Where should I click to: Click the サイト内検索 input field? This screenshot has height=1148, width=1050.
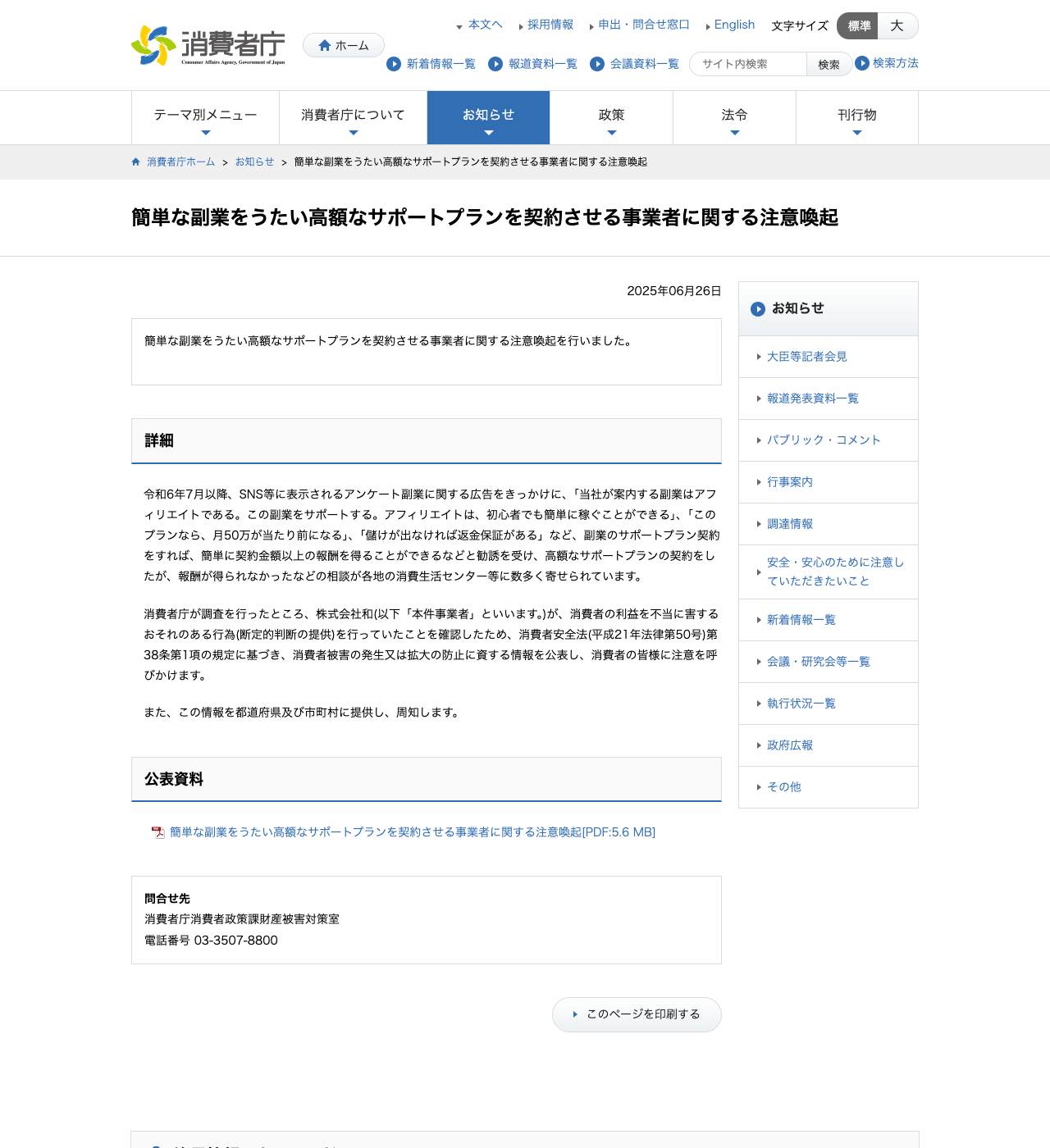point(748,64)
